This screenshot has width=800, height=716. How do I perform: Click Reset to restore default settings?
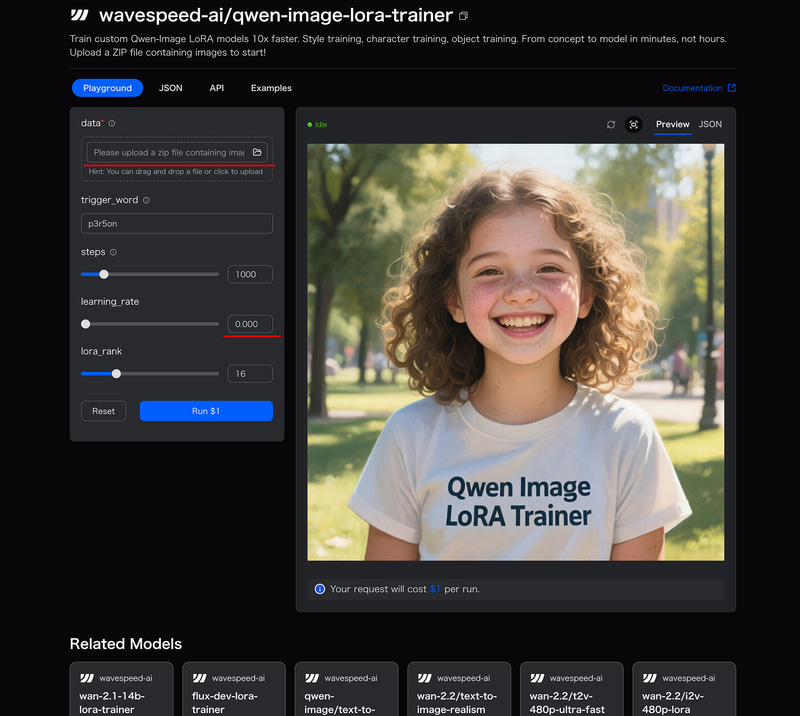click(x=103, y=411)
